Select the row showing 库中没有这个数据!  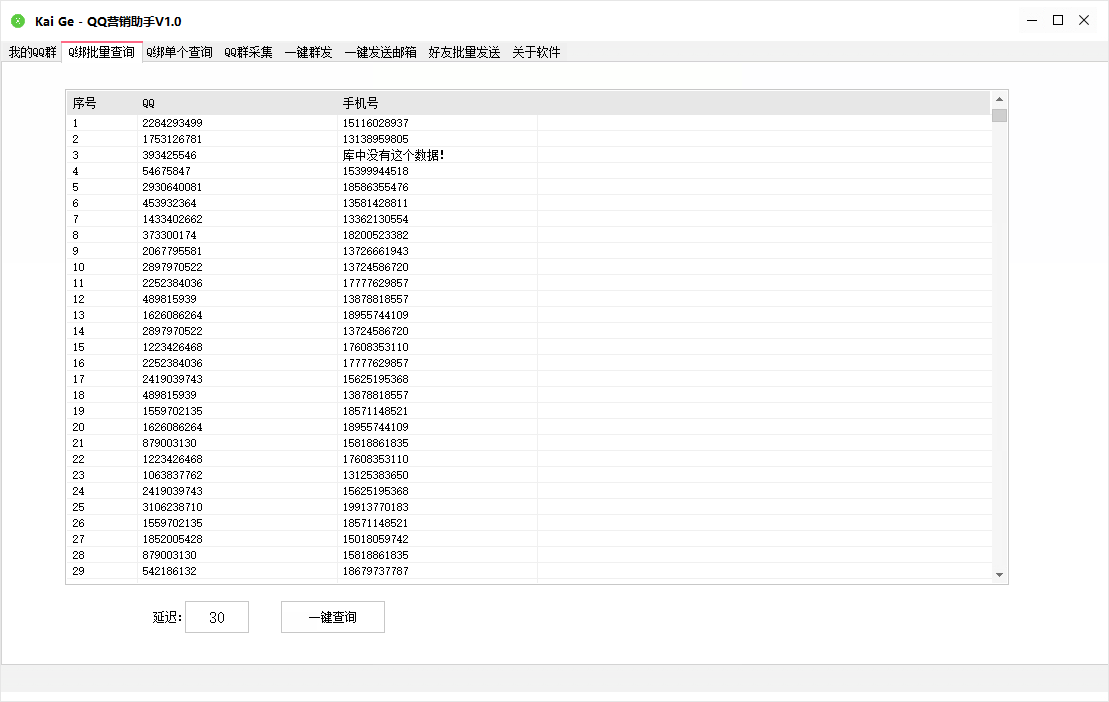click(392, 155)
